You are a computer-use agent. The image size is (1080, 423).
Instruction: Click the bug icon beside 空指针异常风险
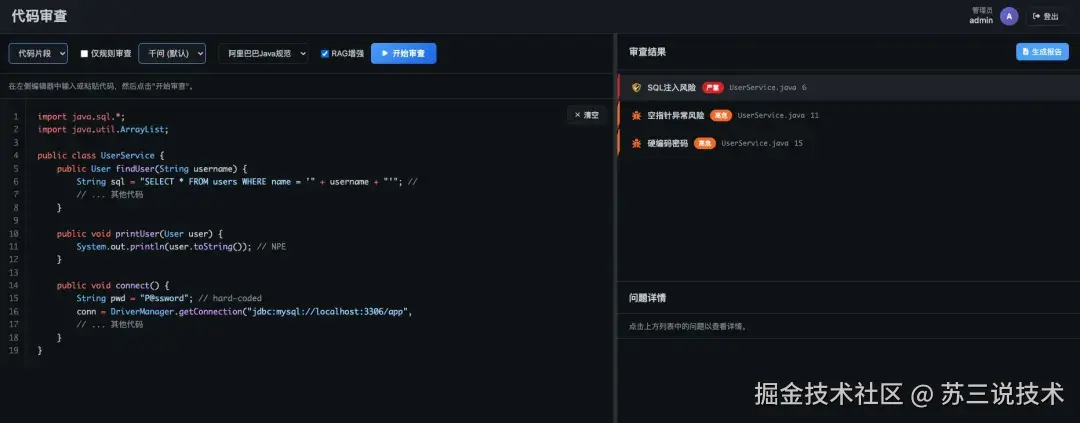coord(636,115)
